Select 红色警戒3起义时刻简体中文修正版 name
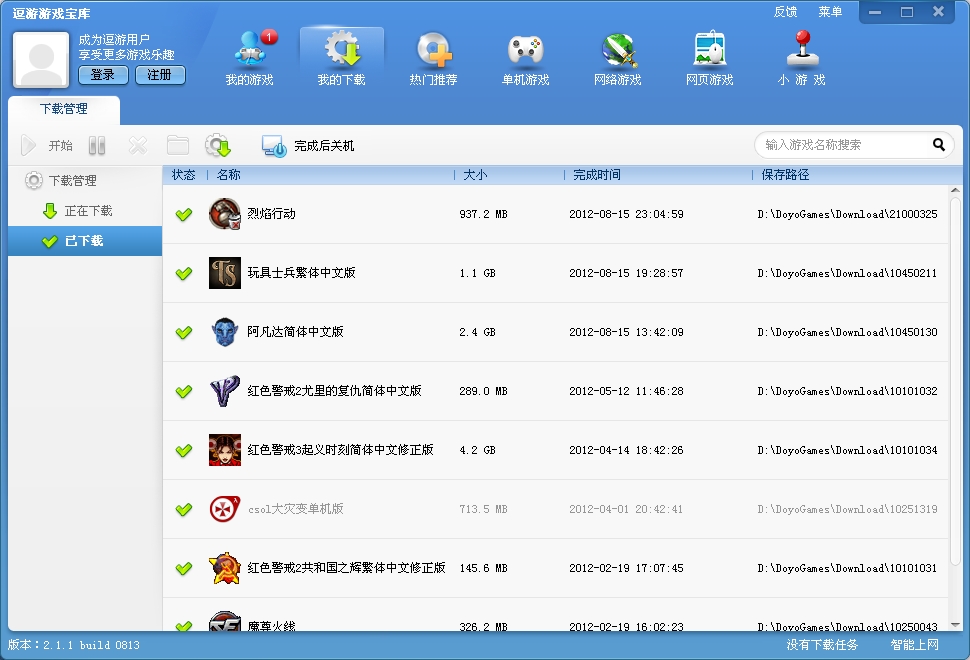 click(340, 450)
